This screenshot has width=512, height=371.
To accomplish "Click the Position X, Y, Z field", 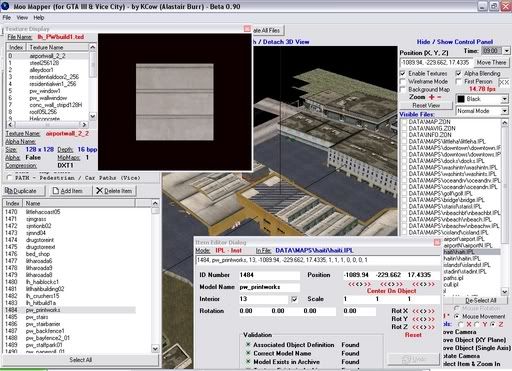I will 436,62.
